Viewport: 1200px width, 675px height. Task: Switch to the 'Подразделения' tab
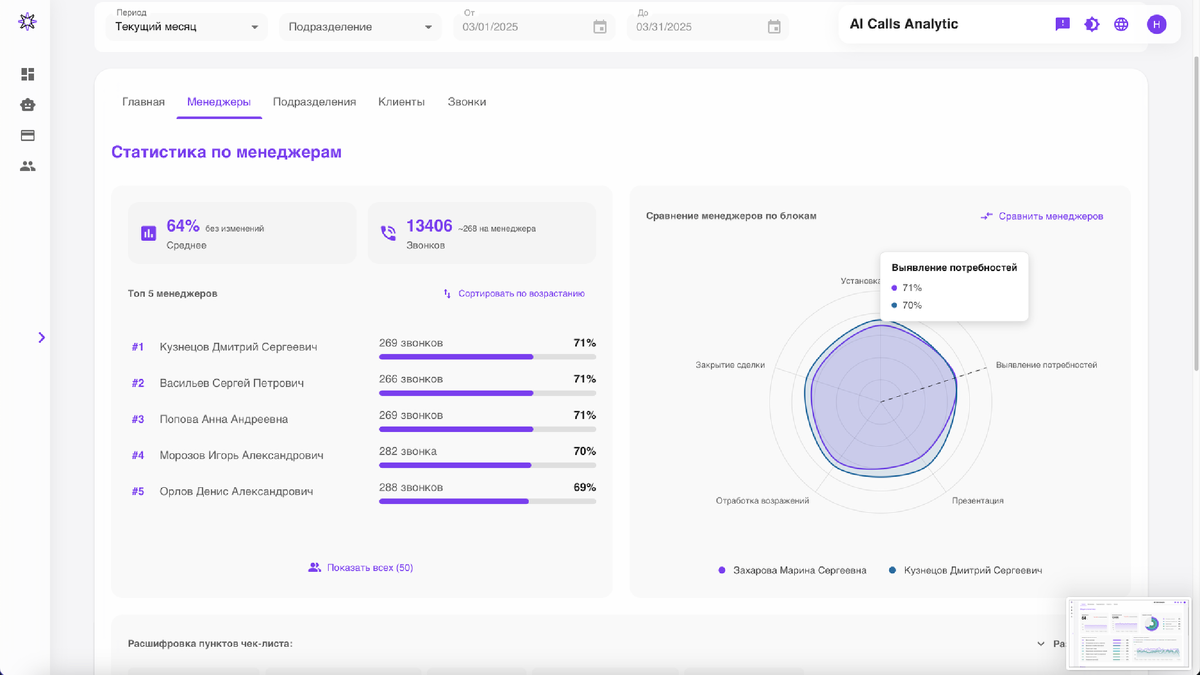[314, 102]
